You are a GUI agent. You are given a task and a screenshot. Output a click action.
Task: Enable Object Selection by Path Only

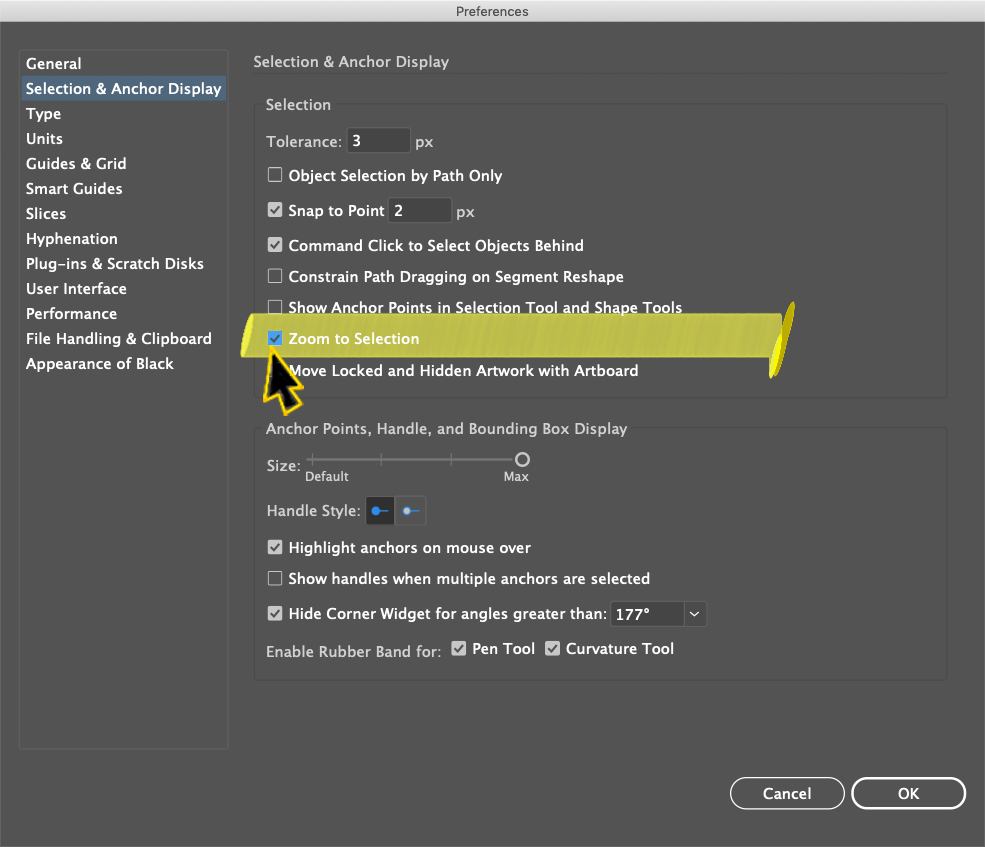pyautogui.click(x=275, y=174)
